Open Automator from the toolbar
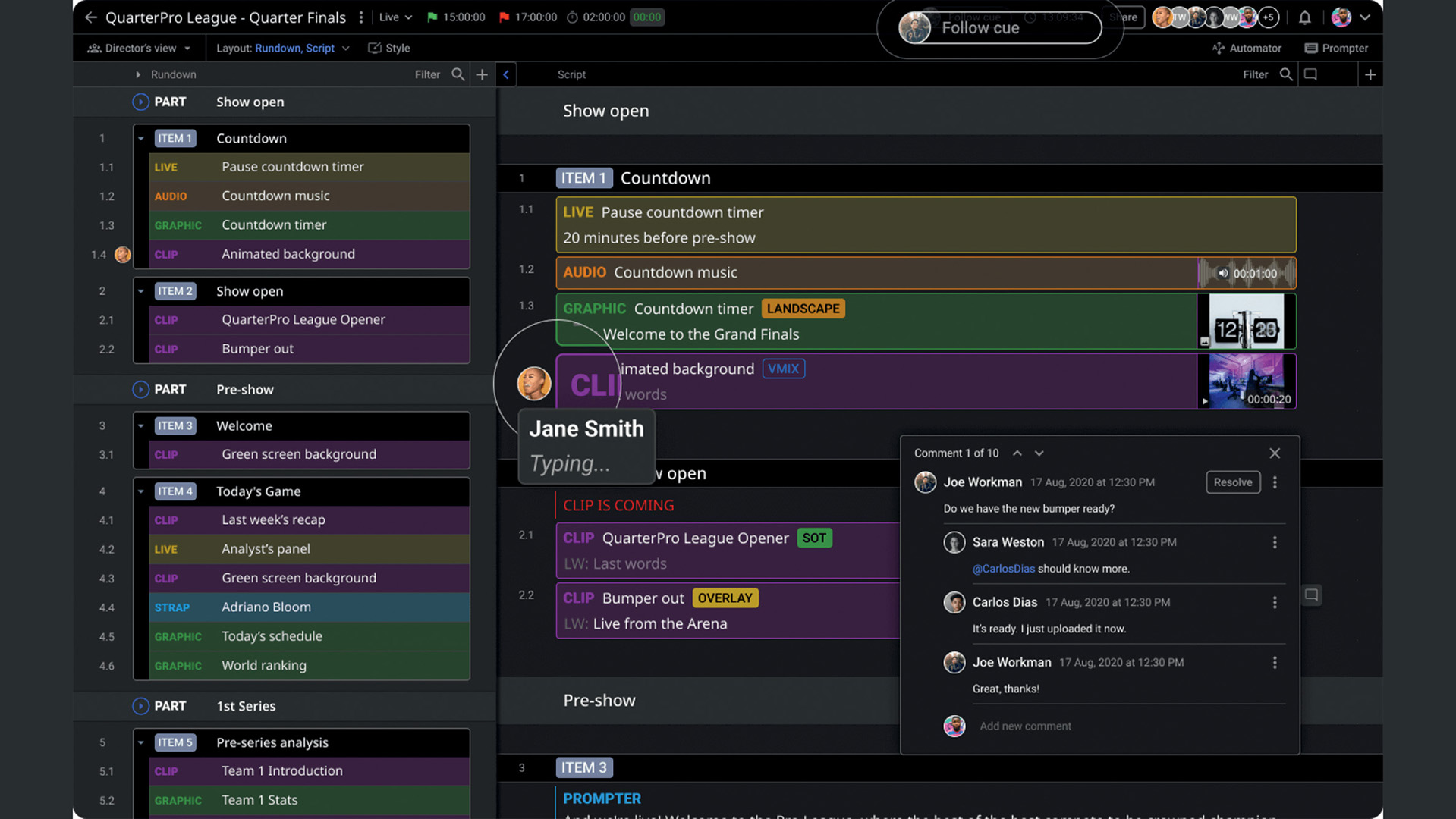Screen dimensions: 1456x819 (x=1247, y=48)
